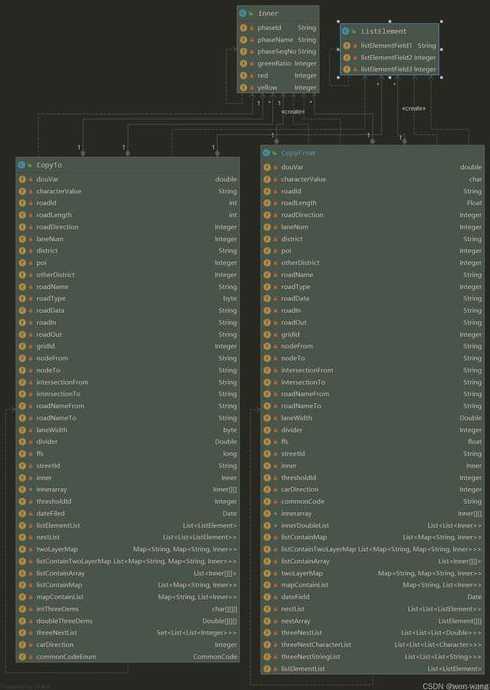The width and height of the screenshot is (490, 690).
Task: Click the field icon beside laneWidth in CopyTo
Action: 22,429
